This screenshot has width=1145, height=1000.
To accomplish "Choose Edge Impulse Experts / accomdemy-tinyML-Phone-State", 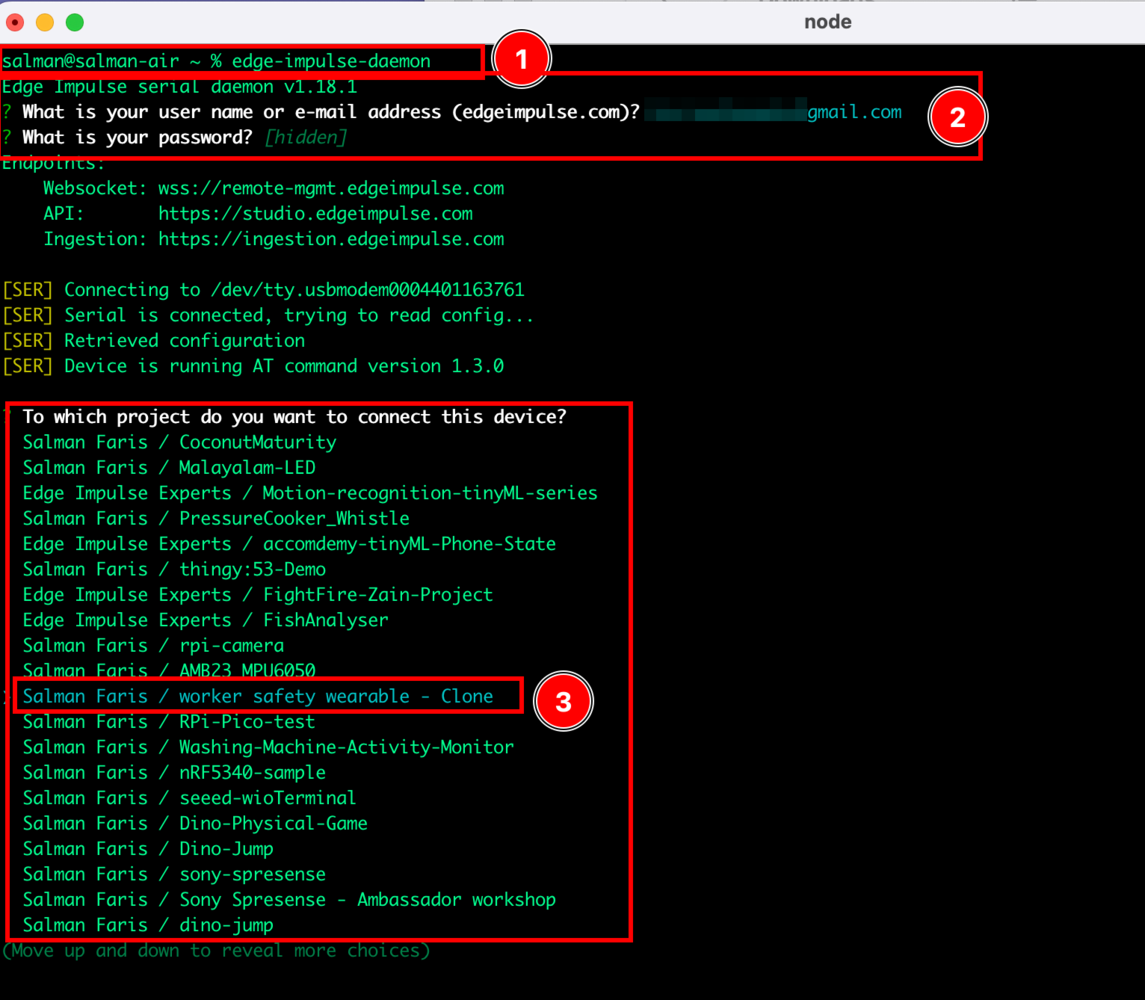I will tap(289, 544).
